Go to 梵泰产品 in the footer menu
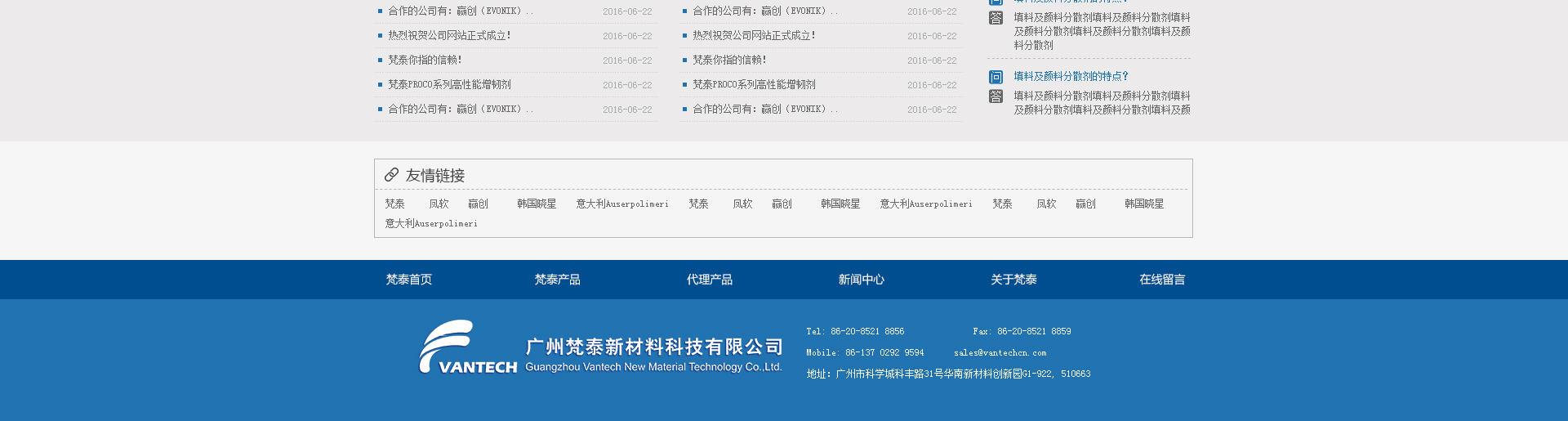This screenshot has width=1568, height=421. click(x=557, y=280)
